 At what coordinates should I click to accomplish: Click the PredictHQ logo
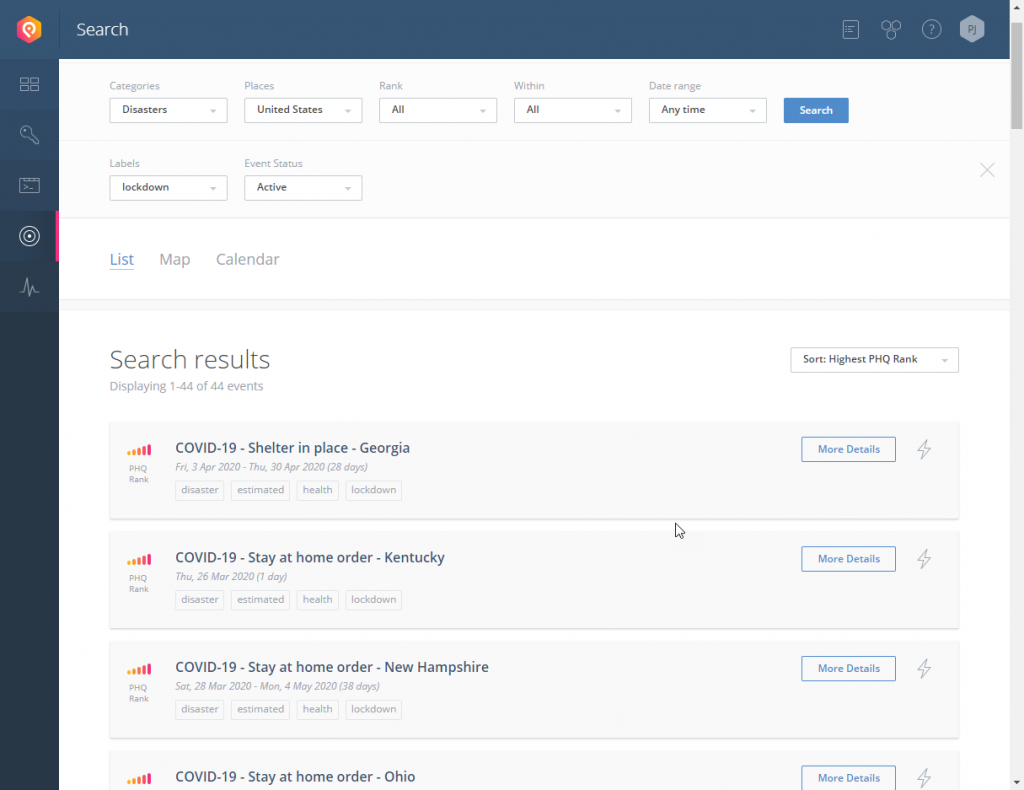[x=29, y=29]
